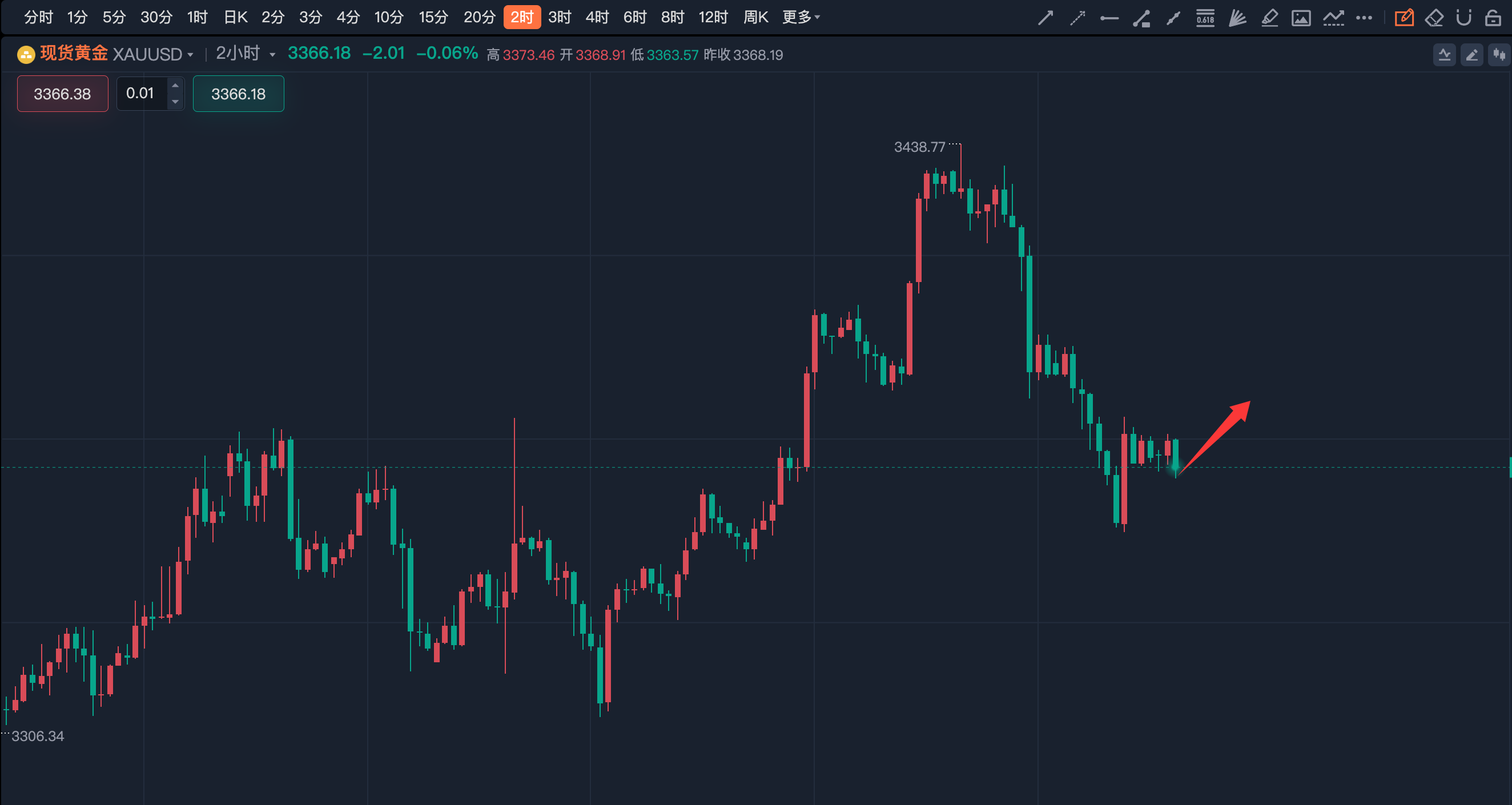The height and width of the screenshot is (805, 1512).
Task: Click the insert image tool icon
Action: (x=1301, y=18)
